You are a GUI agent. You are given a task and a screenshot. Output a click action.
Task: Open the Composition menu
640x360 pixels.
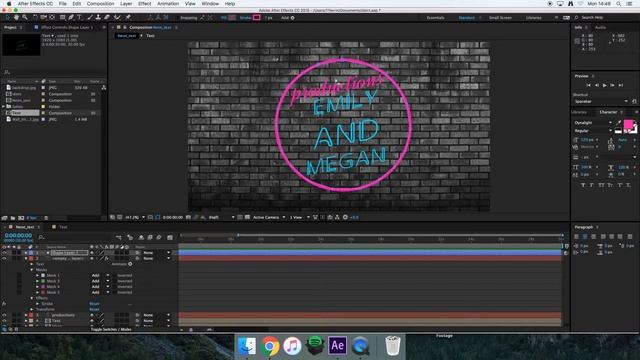click(x=100, y=4)
